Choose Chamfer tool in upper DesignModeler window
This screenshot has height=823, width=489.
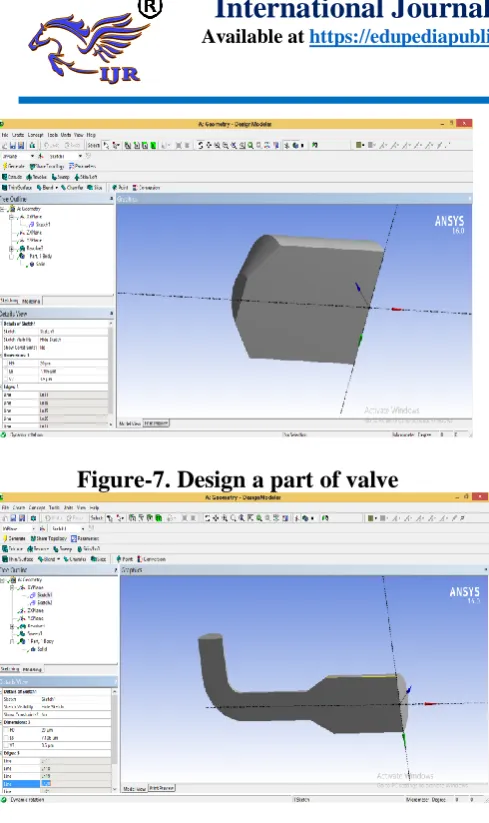72,187
